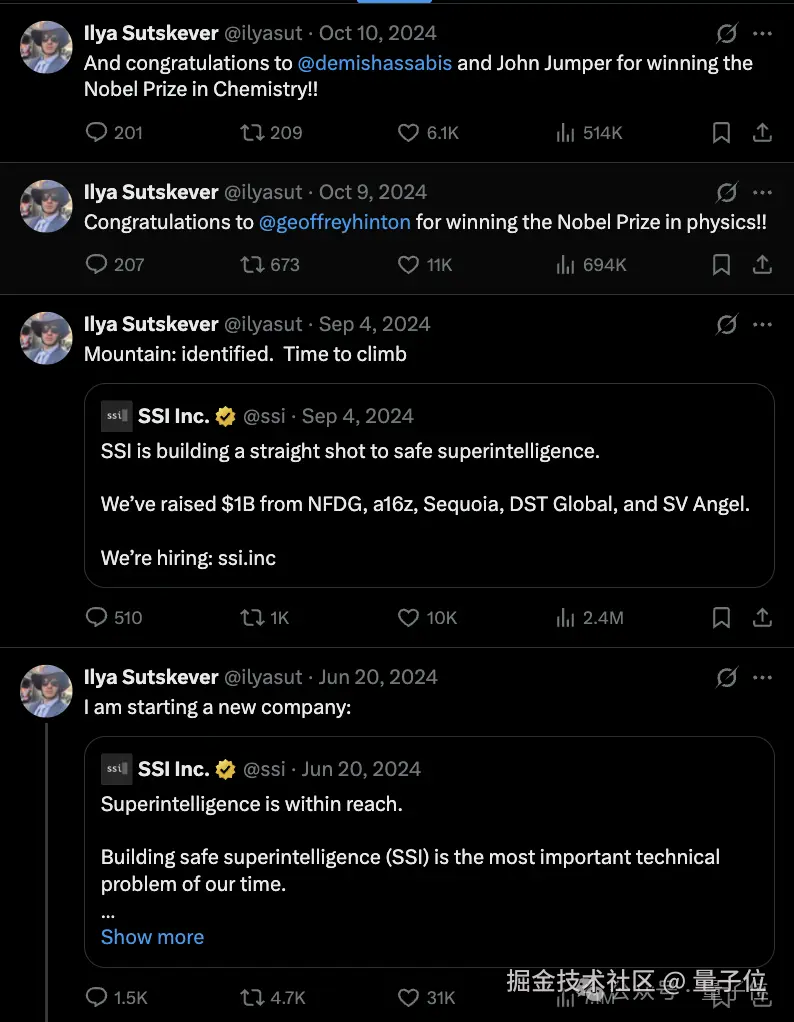
Task: Reply to the 'I am starting a new company' tweet
Action: coord(97,997)
